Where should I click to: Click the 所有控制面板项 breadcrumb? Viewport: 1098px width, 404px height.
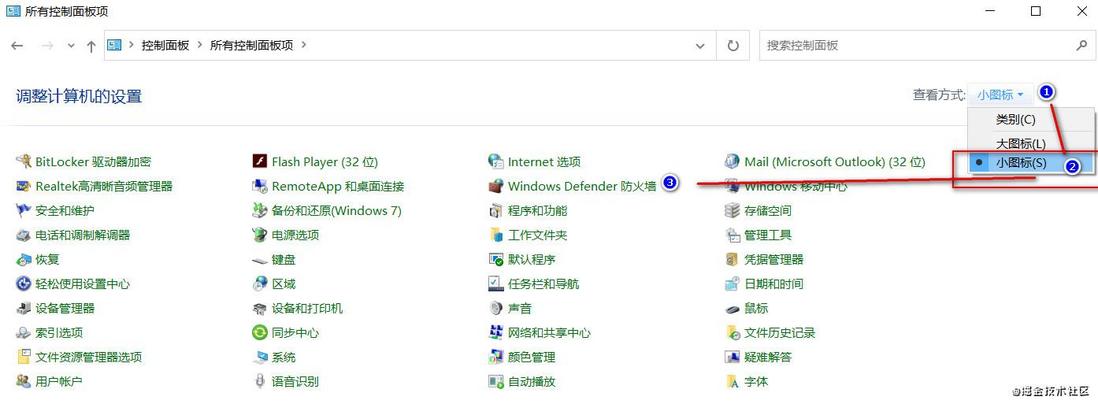[x=251, y=45]
